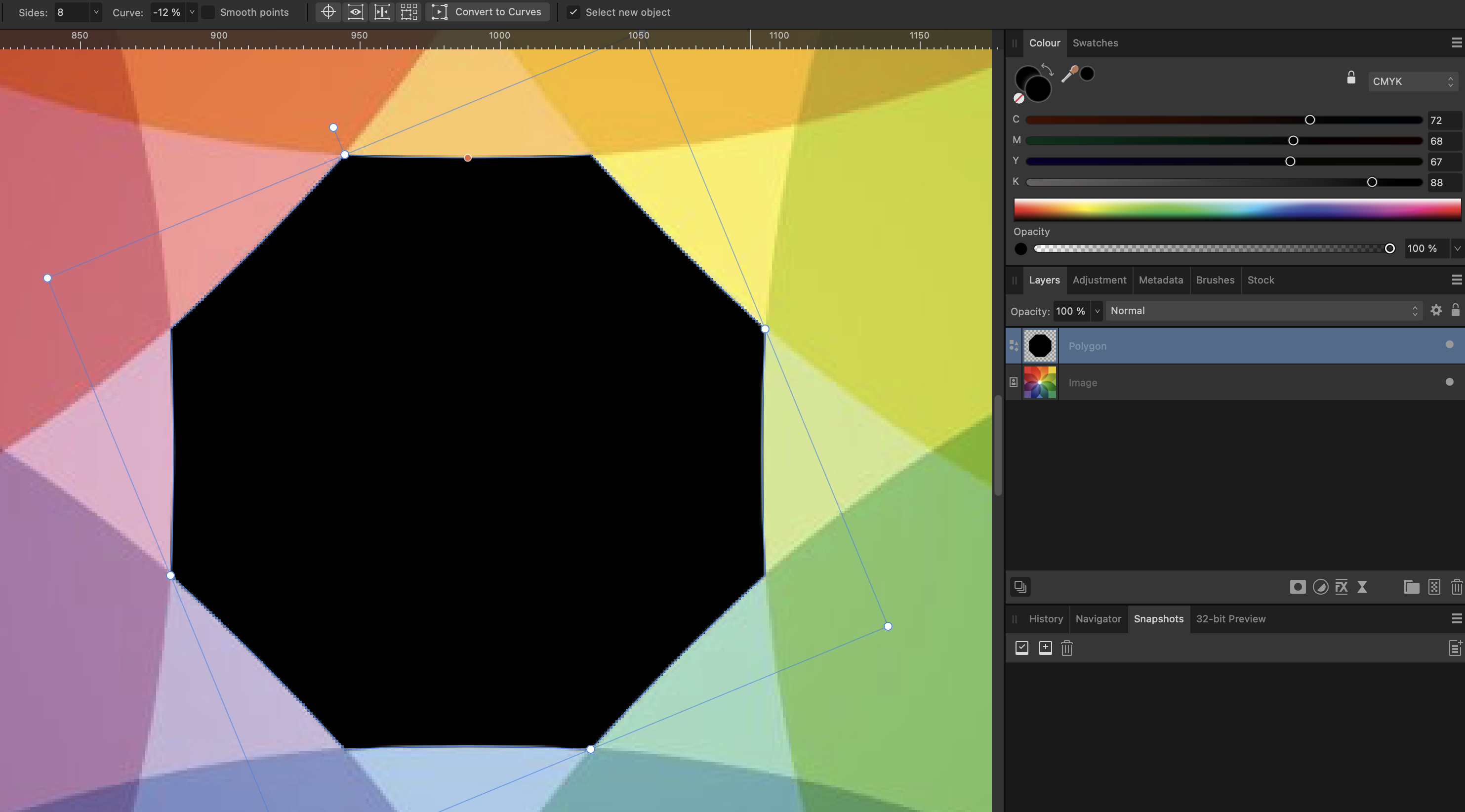Toggle visibility dot of the Polygon layer
This screenshot has height=812, width=1465.
(1449, 345)
